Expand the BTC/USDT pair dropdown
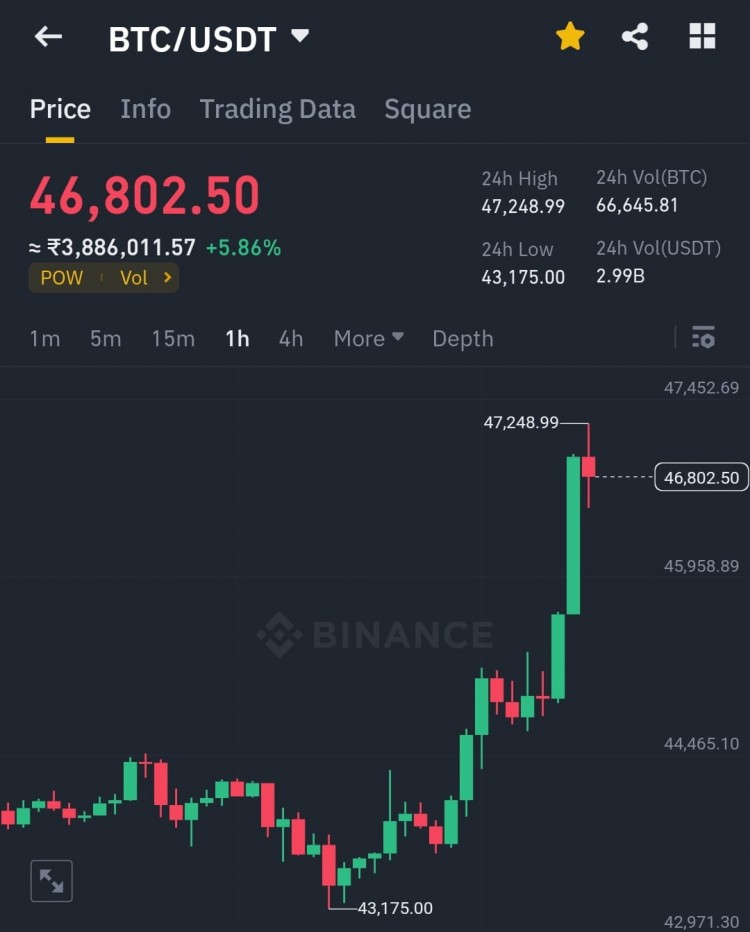This screenshot has height=932, width=750. click(x=299, y=37)
